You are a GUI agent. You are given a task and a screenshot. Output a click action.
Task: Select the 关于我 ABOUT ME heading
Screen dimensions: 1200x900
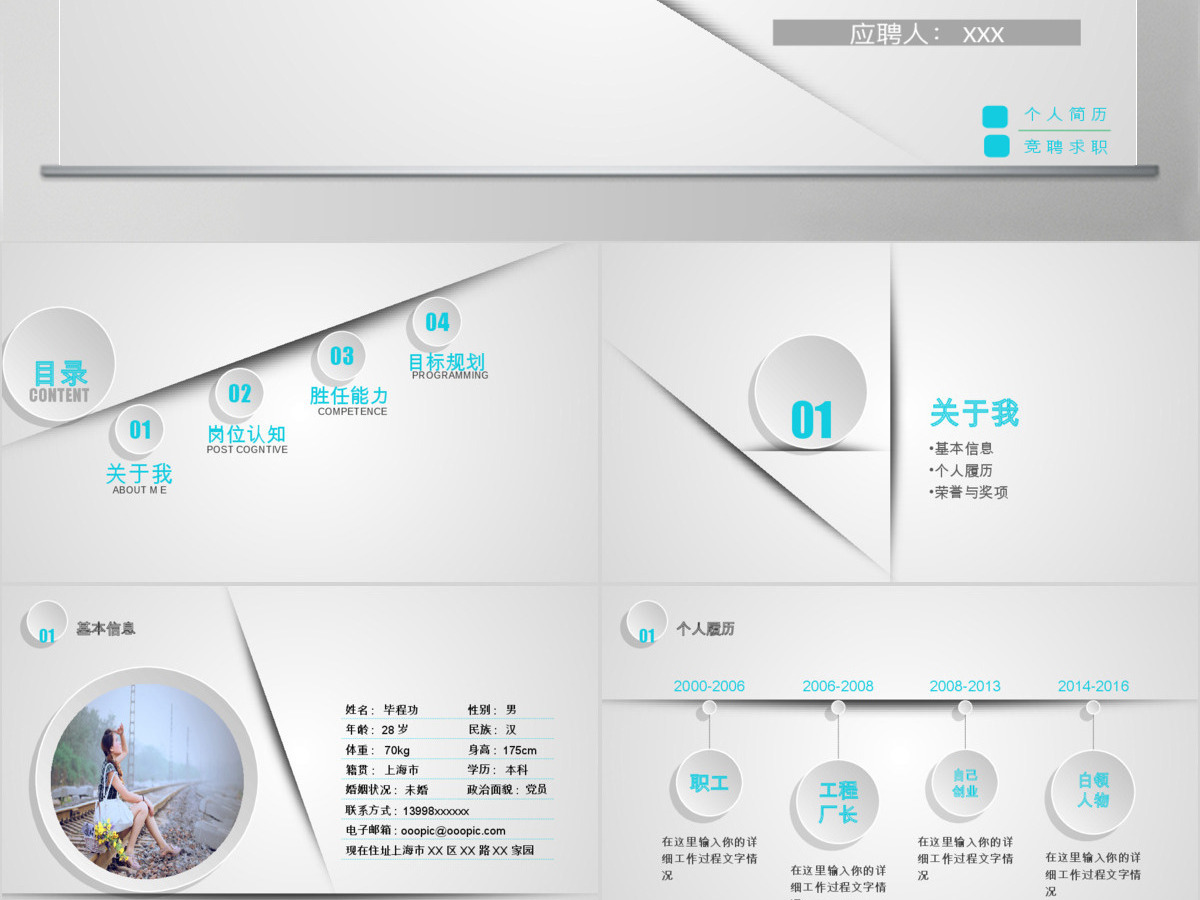(139, 478)
